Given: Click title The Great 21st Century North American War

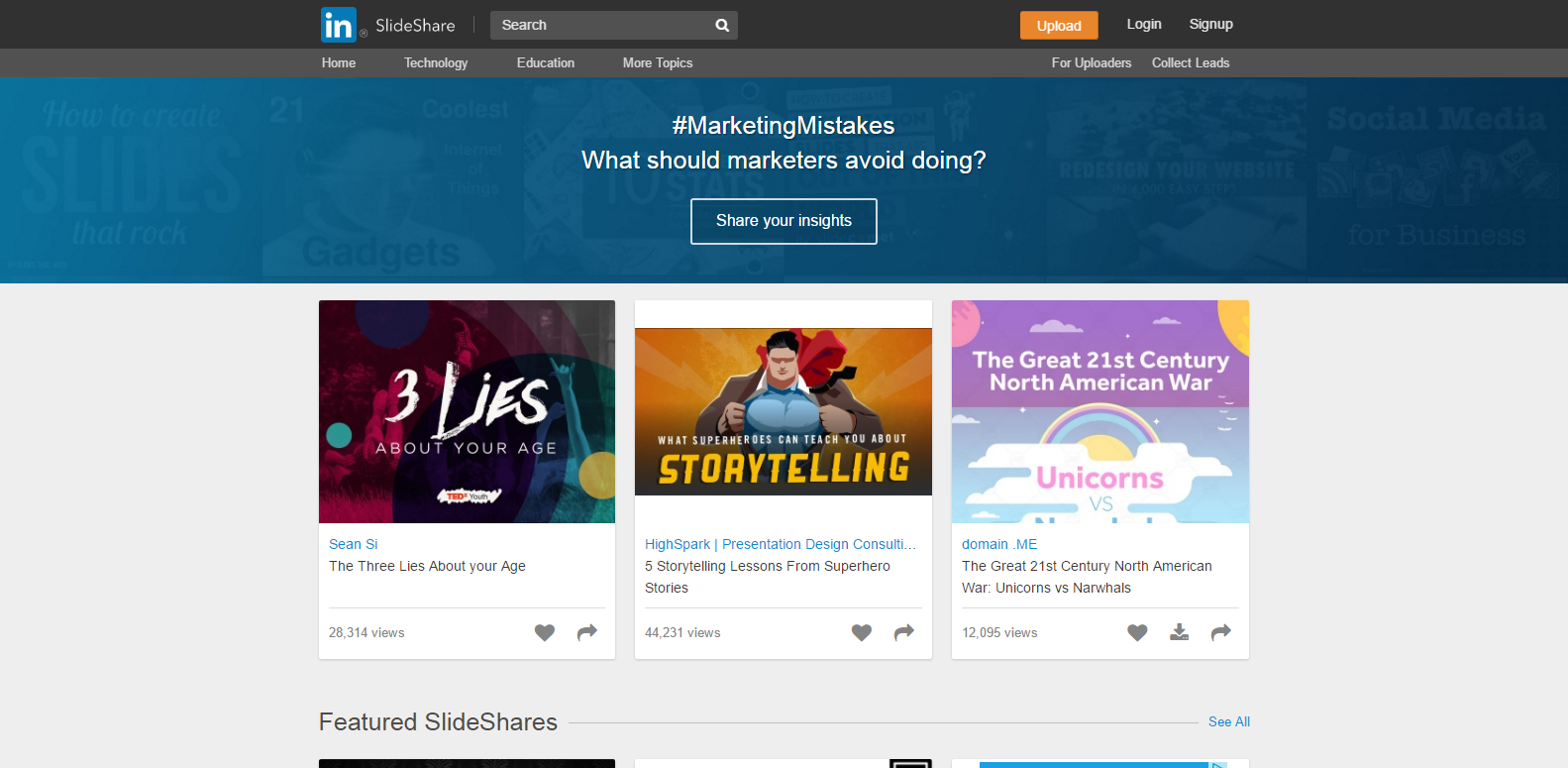Looking at the screenshot, I should [1087, 577].
